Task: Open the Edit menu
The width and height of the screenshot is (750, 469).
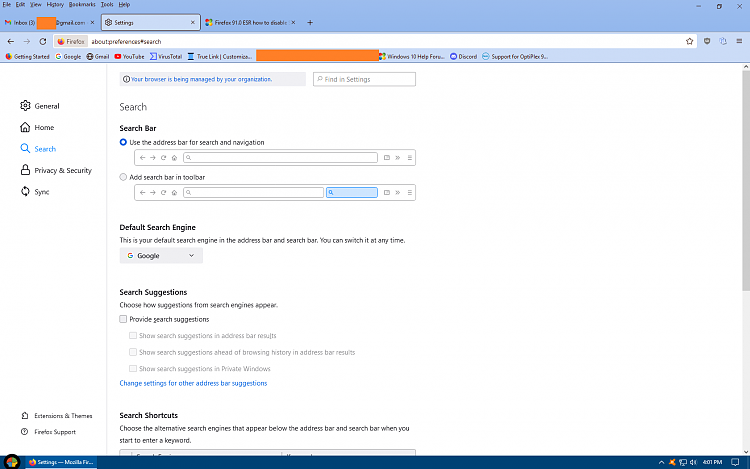Action: click(x=20, y=4)
